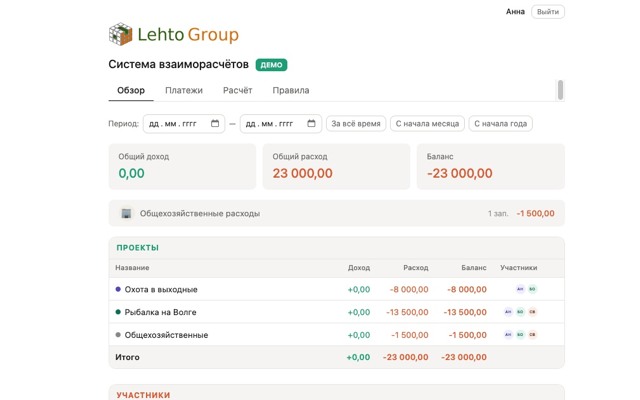The image size is (640, 400).
Task: Select the Обзор tab
Action: coord(131,90)
